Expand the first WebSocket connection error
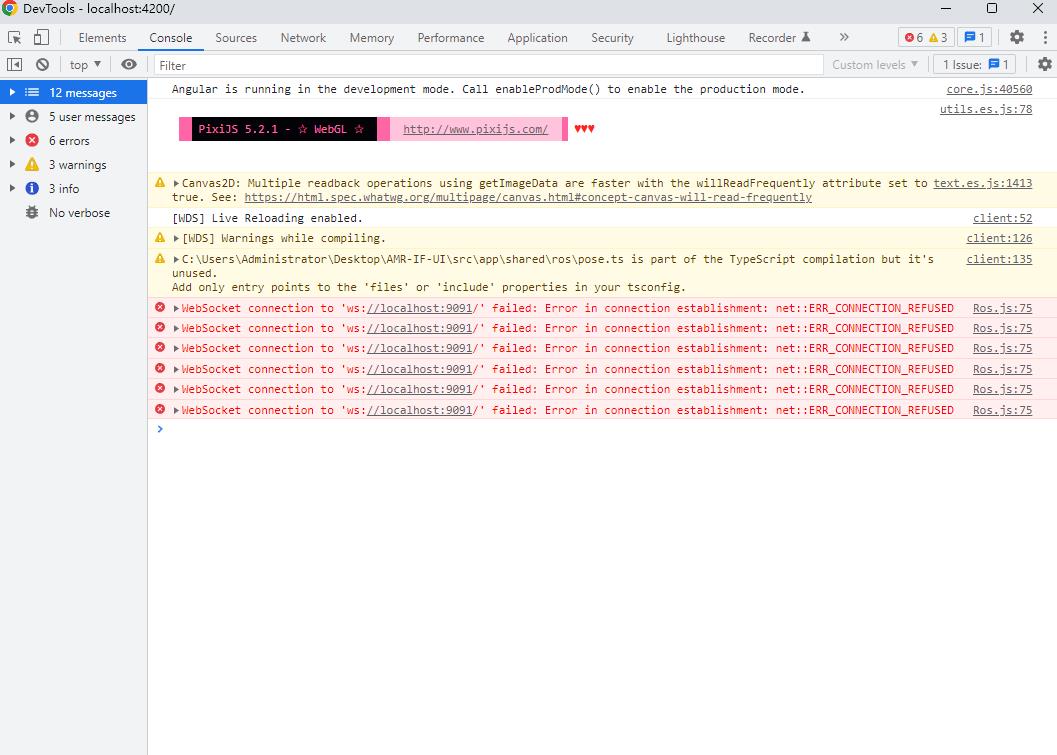 176,308
